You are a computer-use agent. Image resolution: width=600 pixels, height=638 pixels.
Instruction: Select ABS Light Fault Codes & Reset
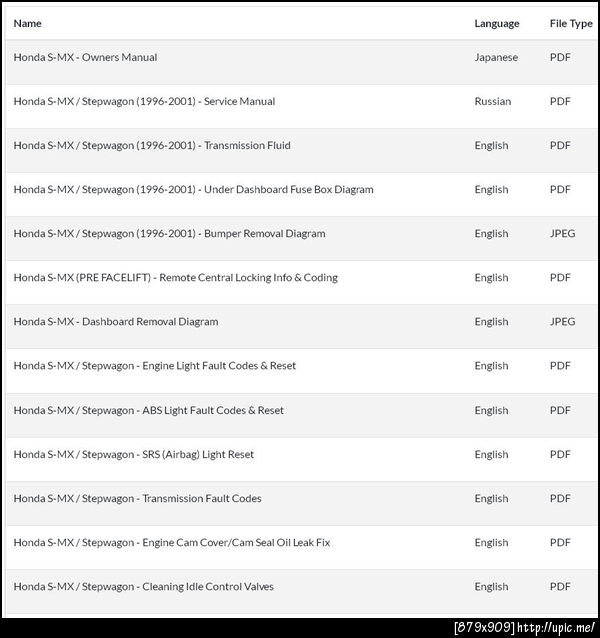pos(148,410)
